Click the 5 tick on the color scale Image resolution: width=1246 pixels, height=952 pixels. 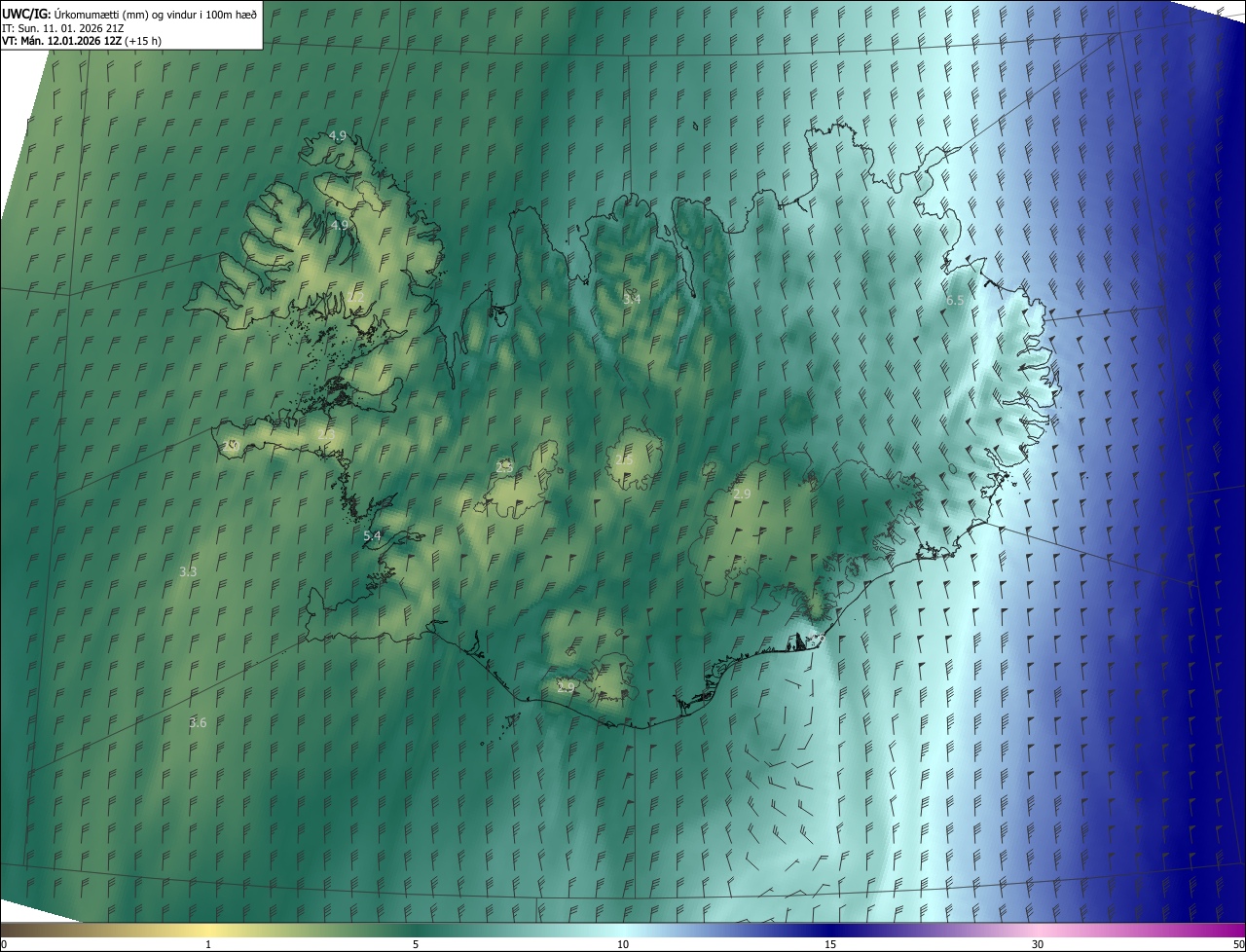coord(416,945)
